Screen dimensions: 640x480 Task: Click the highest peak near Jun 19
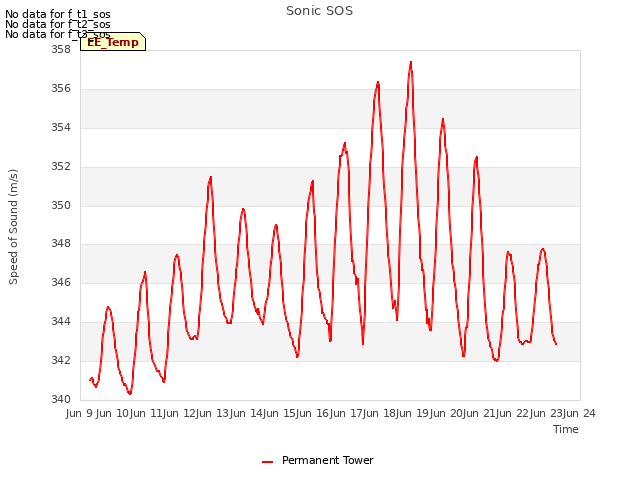411,62
